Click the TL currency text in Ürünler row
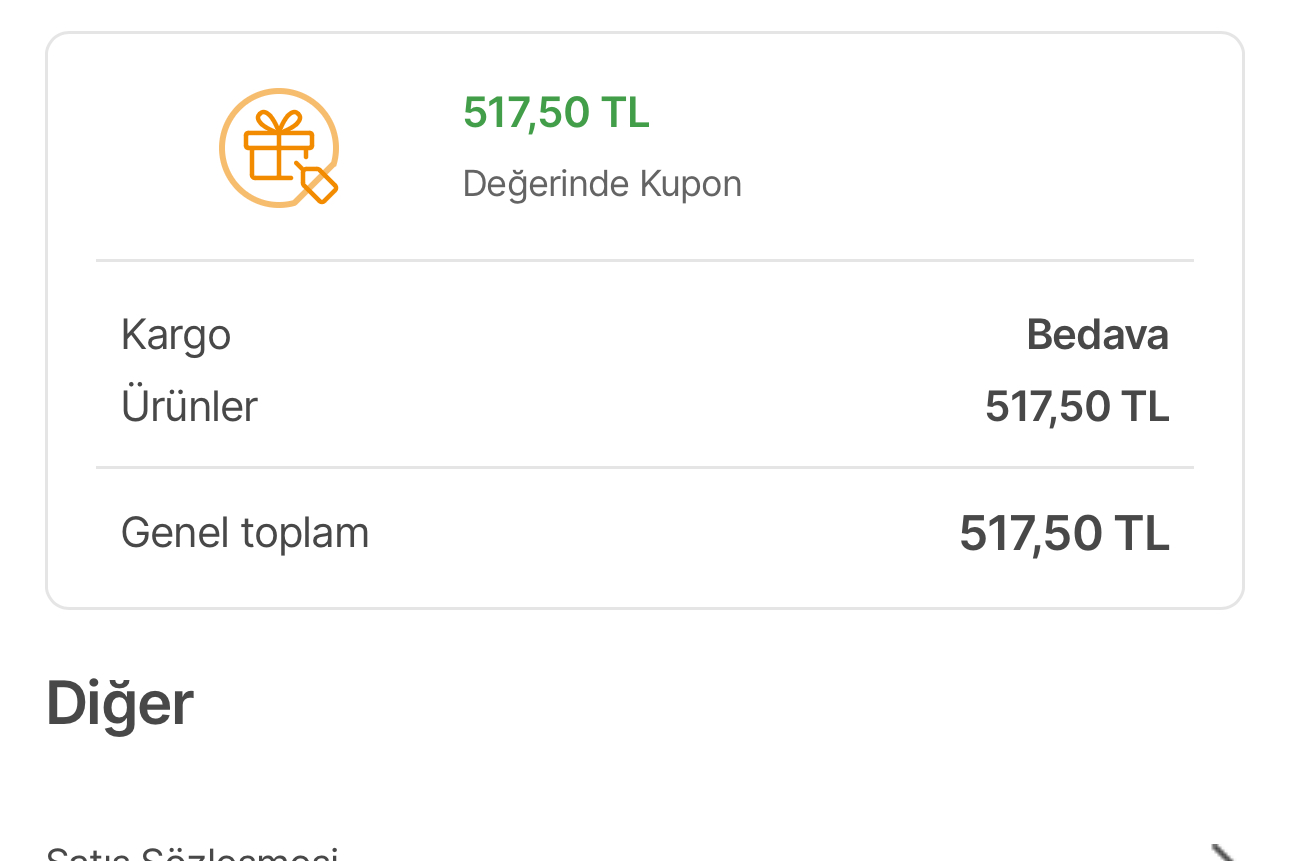This screenshot has width=1290, height=861. (1146, 407)
